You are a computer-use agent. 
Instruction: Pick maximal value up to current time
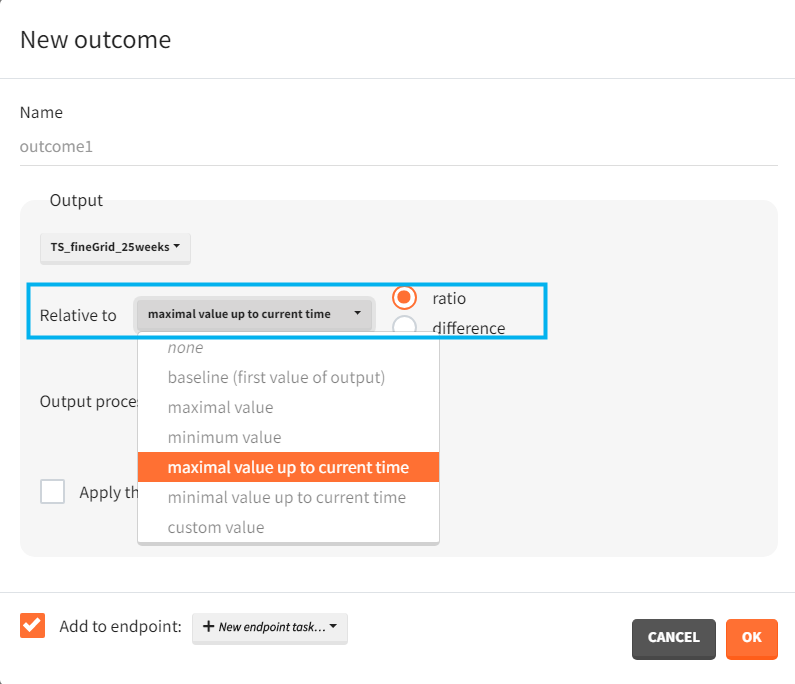pyautogui.click(x=288, y=467)
